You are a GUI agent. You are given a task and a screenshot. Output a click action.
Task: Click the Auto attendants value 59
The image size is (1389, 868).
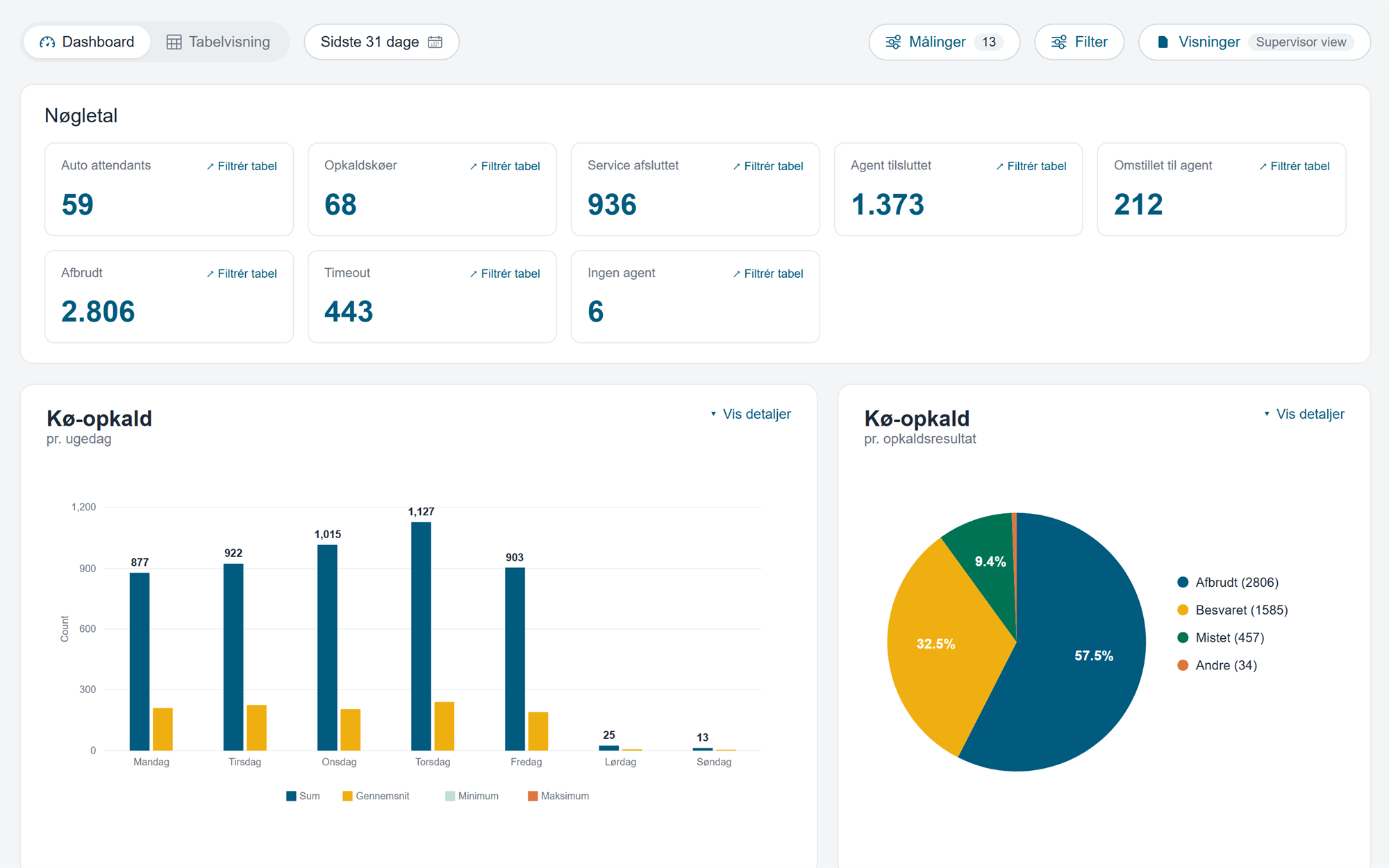77,204
